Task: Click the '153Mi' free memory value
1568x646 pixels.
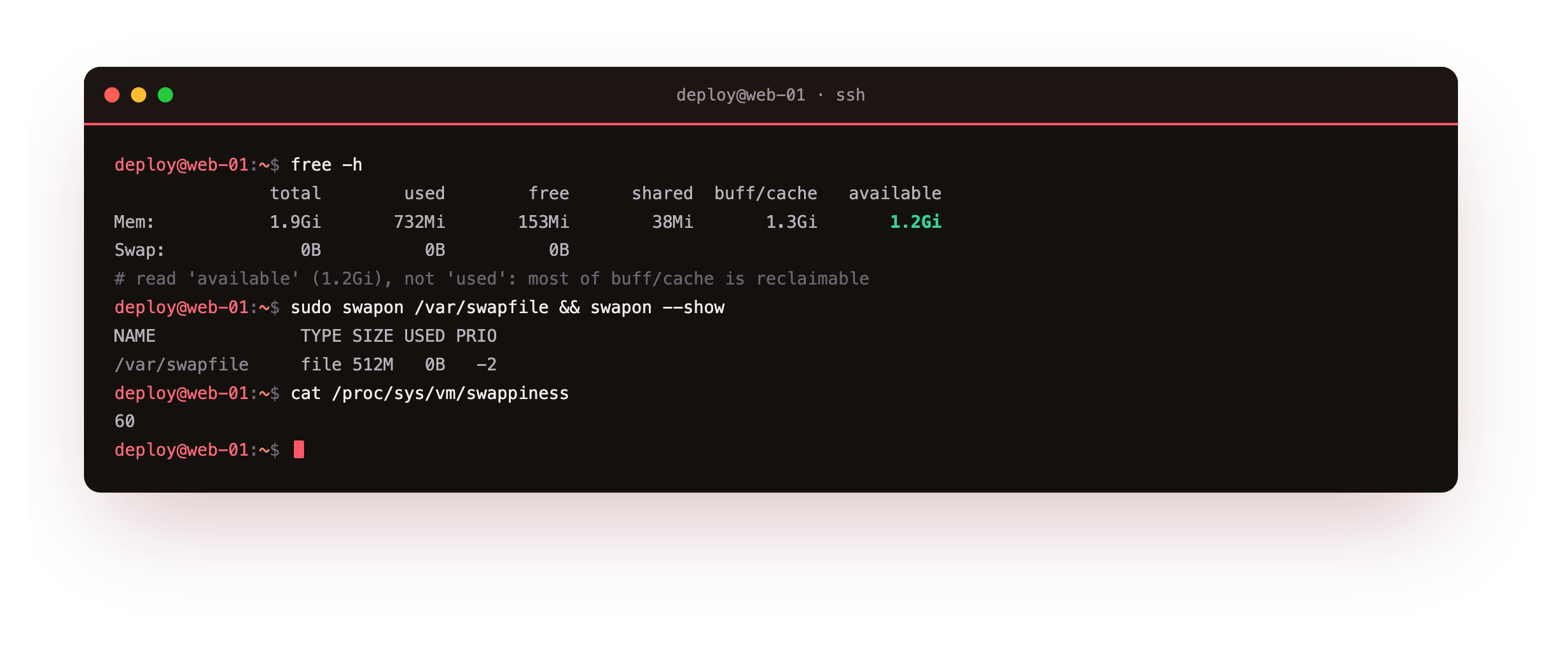Action: [x=543, y=221]
